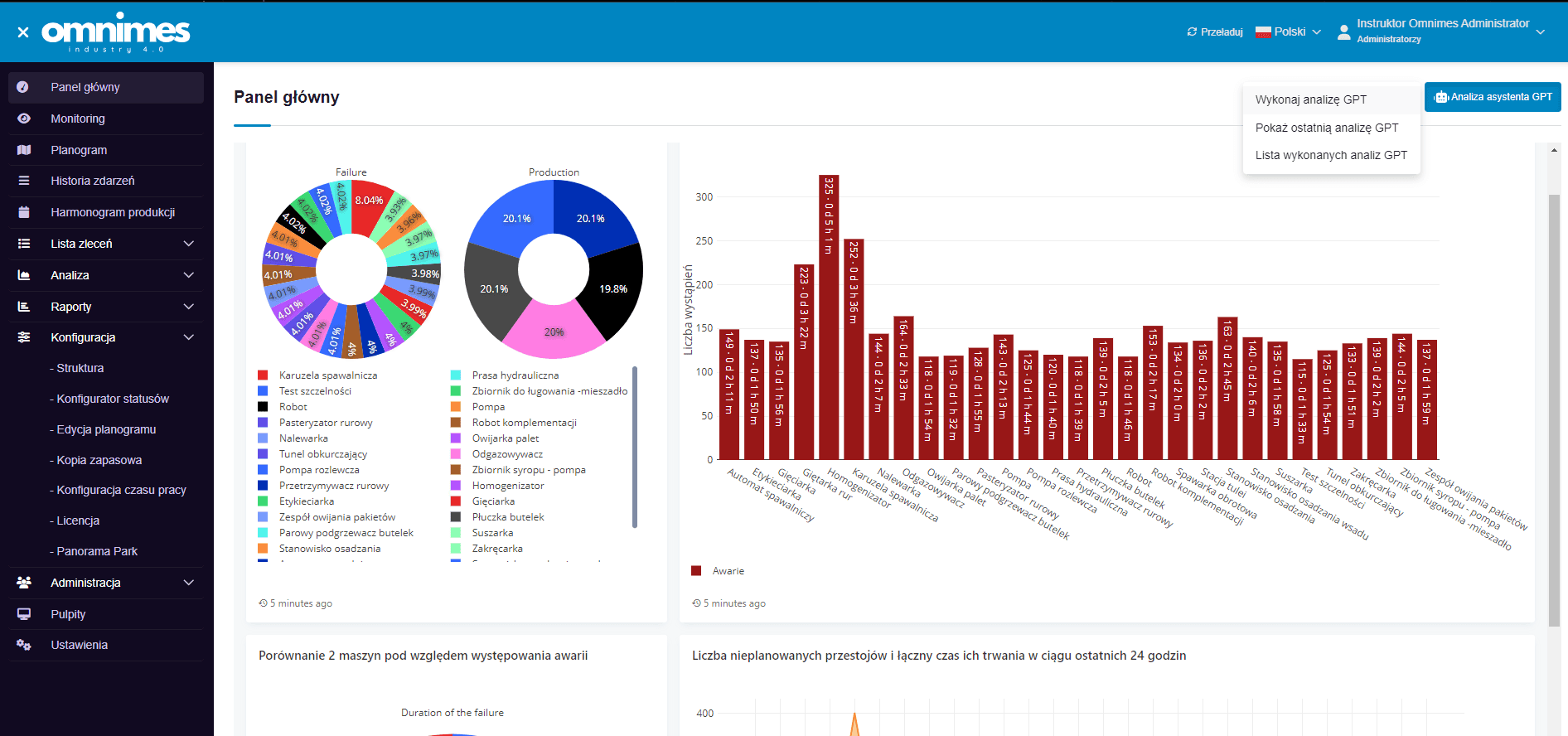Expand the Administracja submenu chevron

coord(189,583)
